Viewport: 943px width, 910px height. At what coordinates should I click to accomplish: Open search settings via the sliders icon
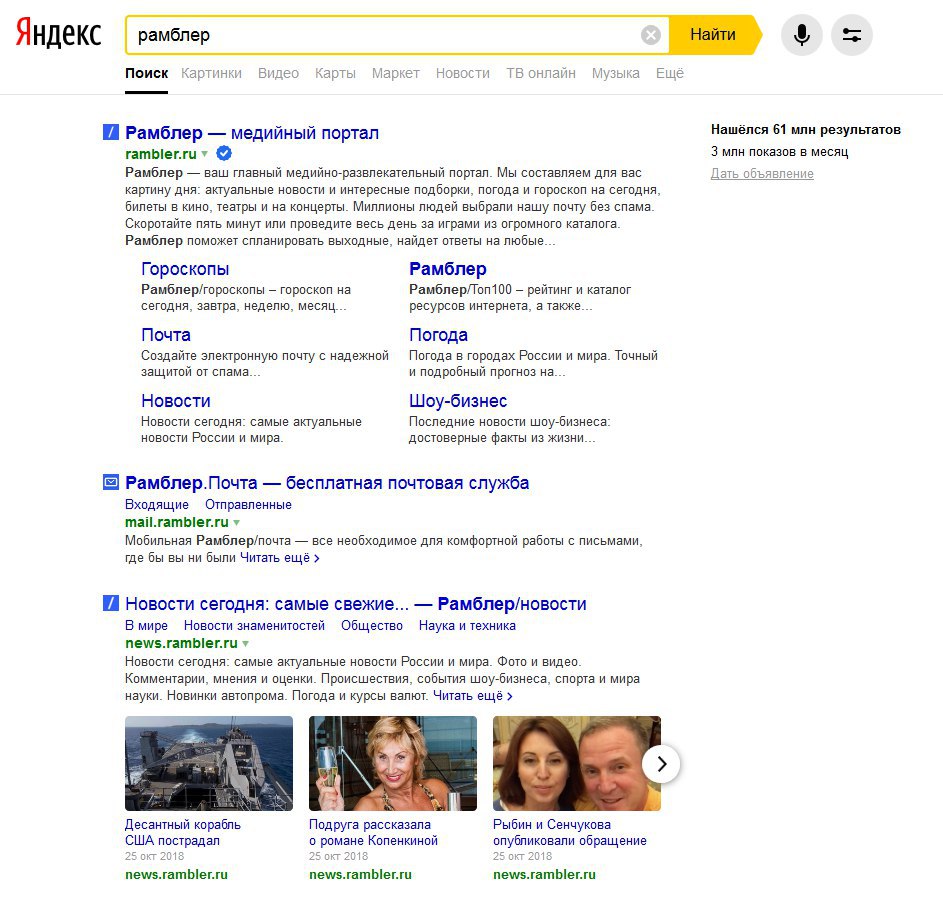tap(852, 35)
